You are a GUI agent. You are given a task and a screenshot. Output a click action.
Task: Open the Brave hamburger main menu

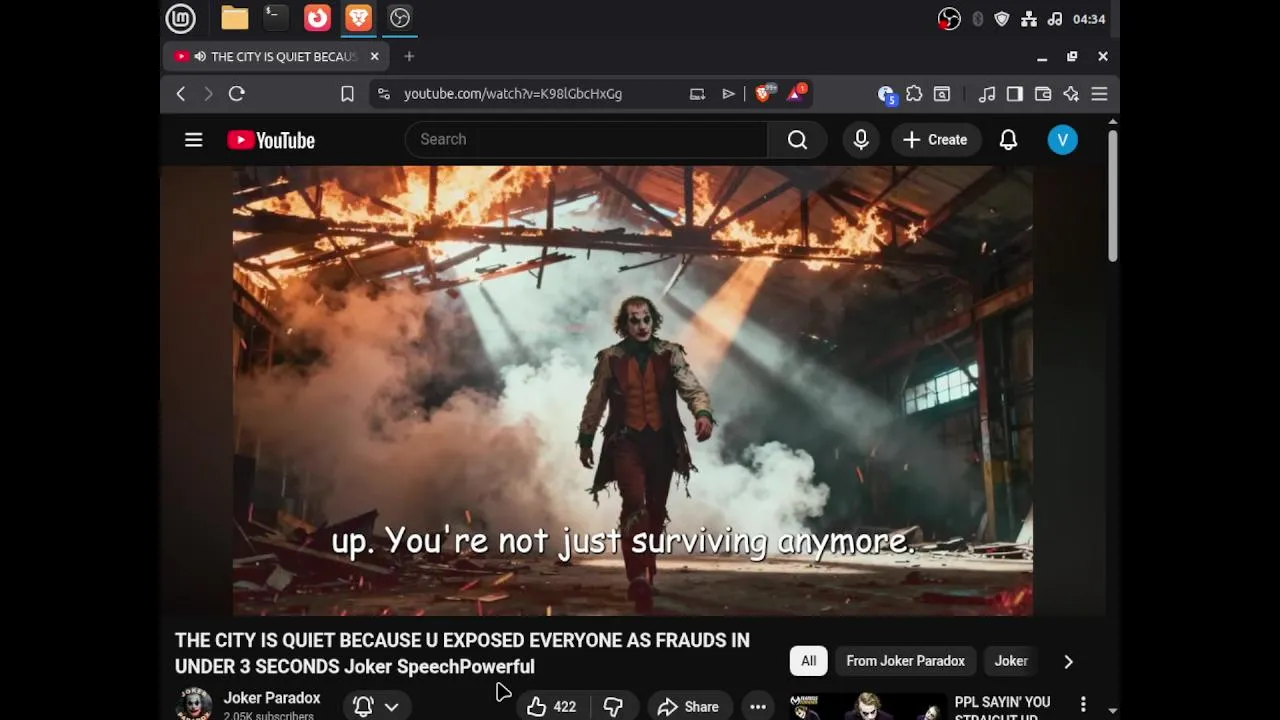tap(1099, 93)
